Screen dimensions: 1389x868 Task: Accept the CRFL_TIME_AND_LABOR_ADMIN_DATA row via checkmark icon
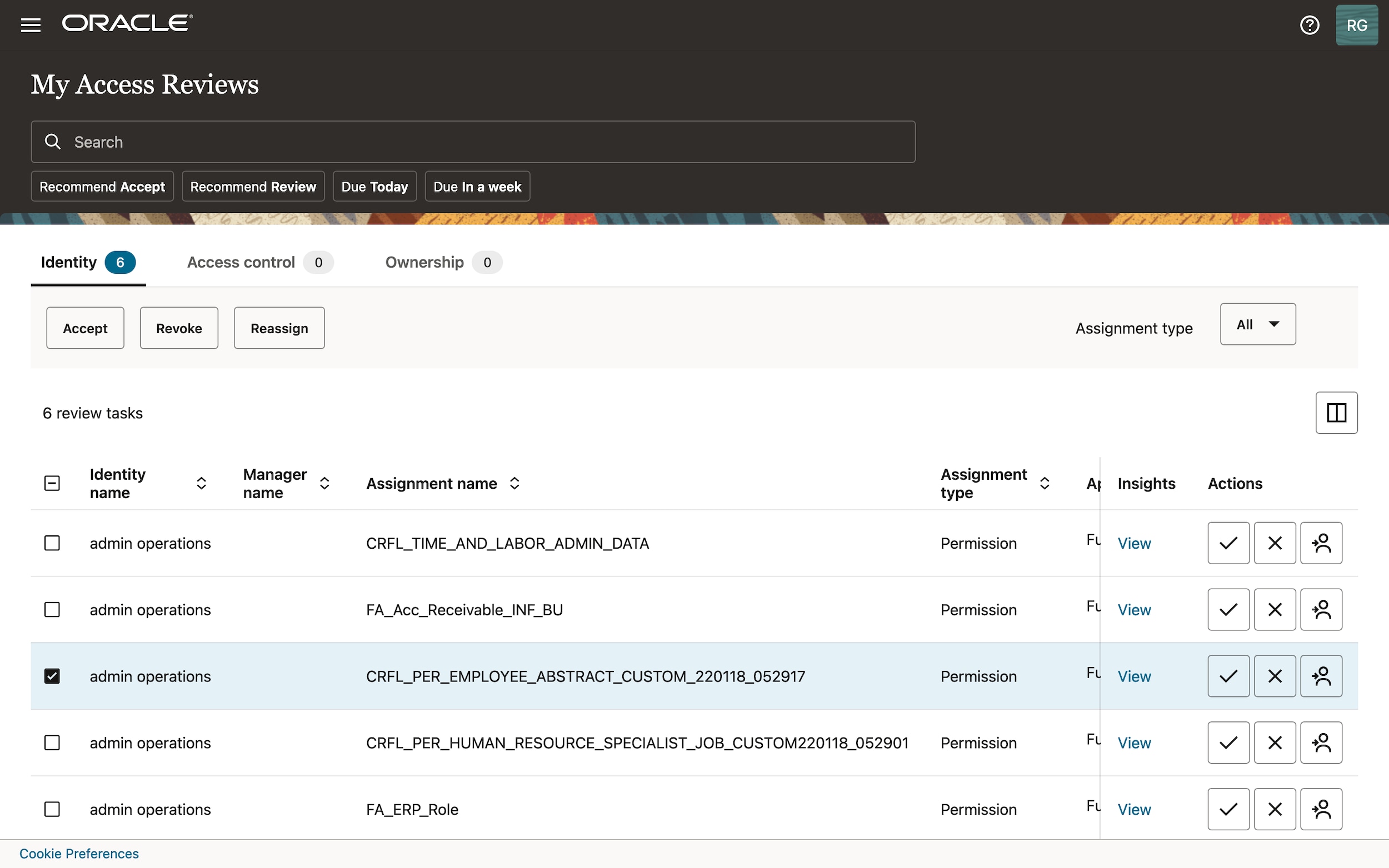click(x=1228, y=543)
